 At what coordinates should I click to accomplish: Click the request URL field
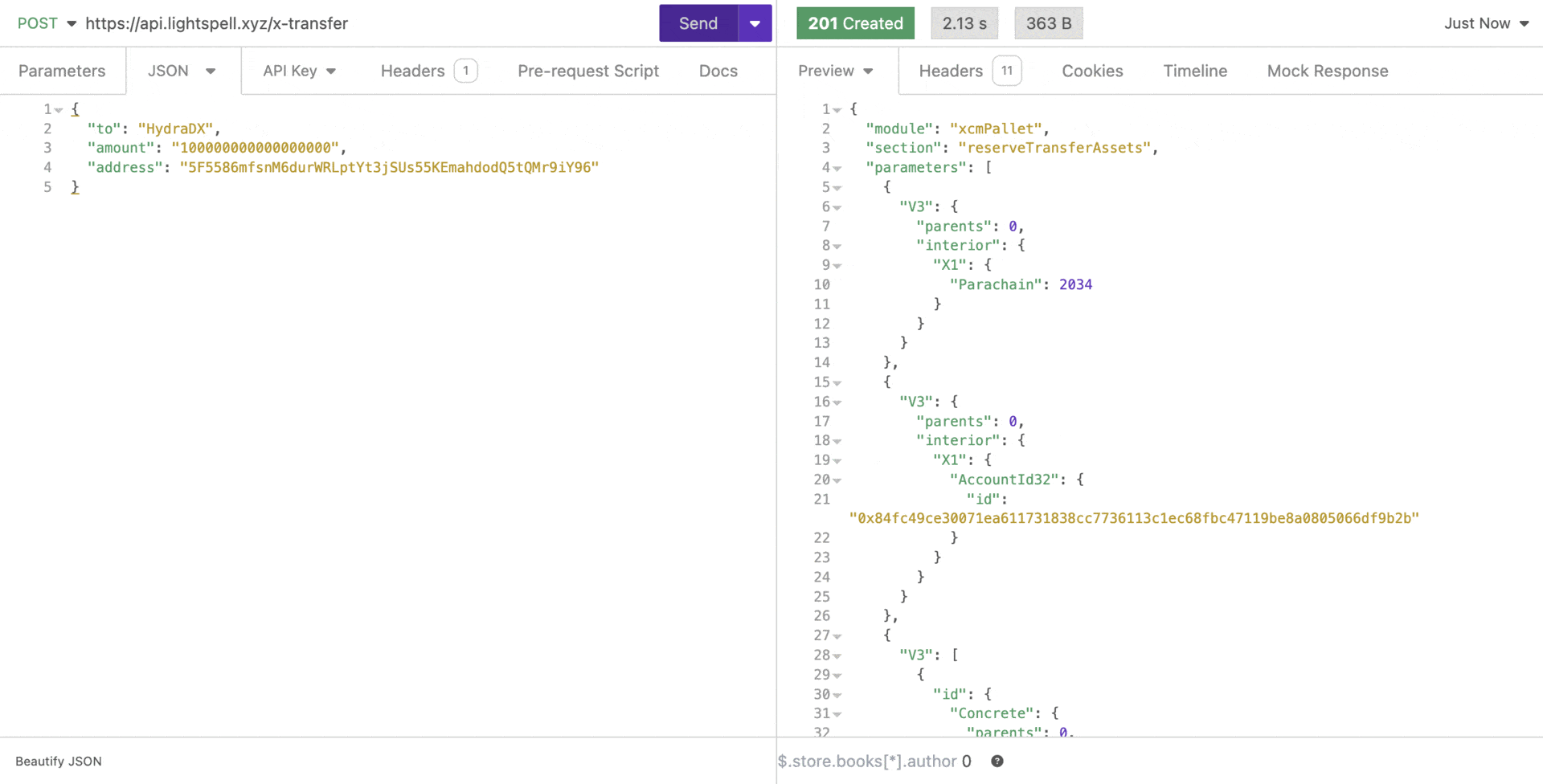[362, 23]
